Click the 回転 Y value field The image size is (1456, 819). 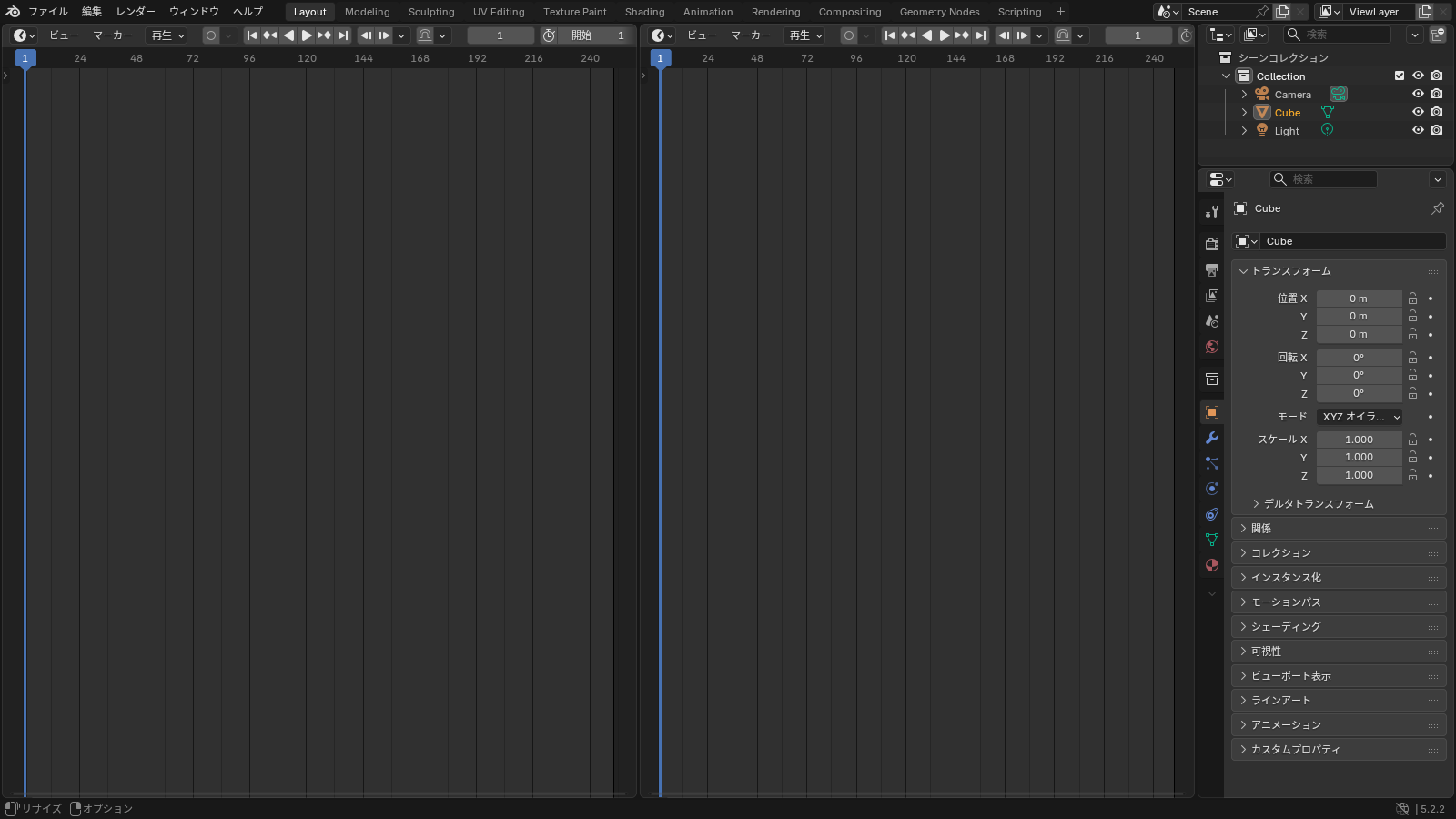[1359, 375]
